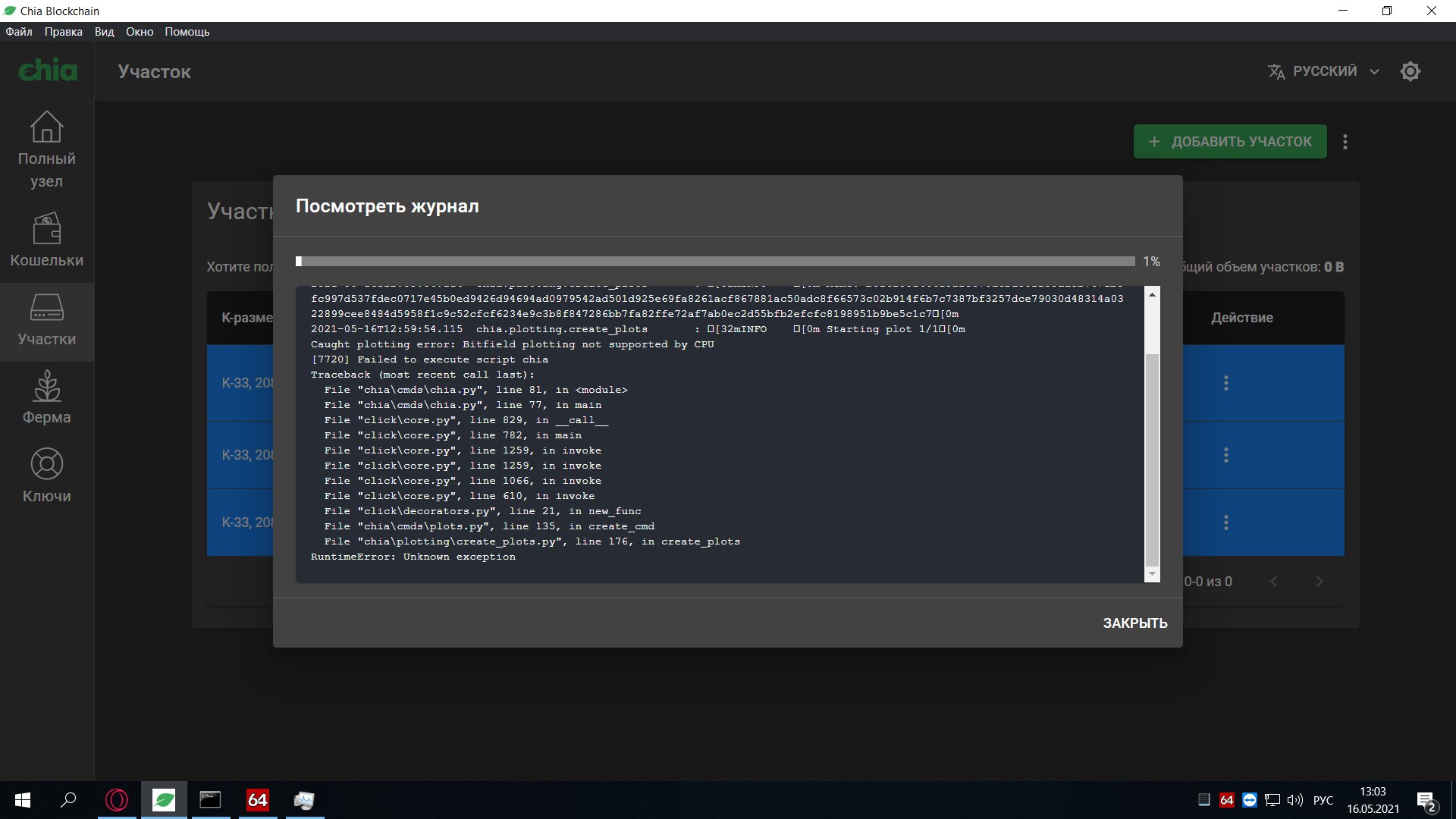
Task: Click 'Bitfield plotting not supported by CPU' line
Action: (x=512, y=344)
